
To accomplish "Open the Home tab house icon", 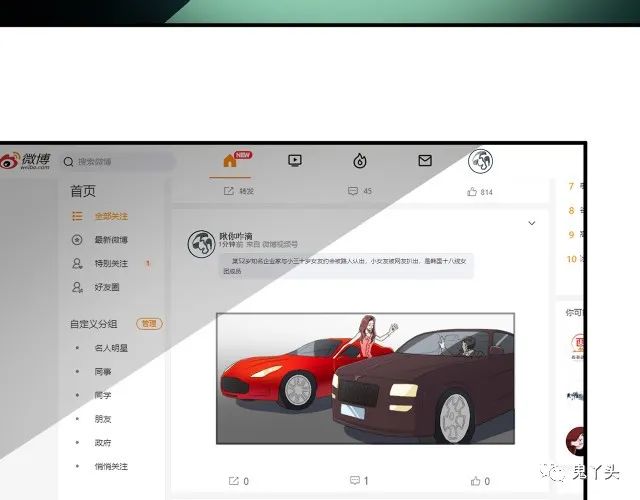I will (x=230, y=160).
